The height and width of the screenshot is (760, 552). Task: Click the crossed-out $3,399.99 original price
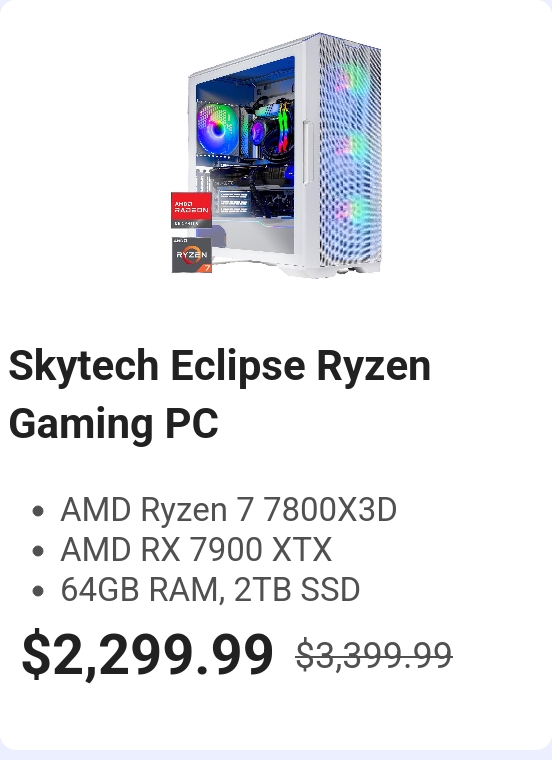point(374,655)
